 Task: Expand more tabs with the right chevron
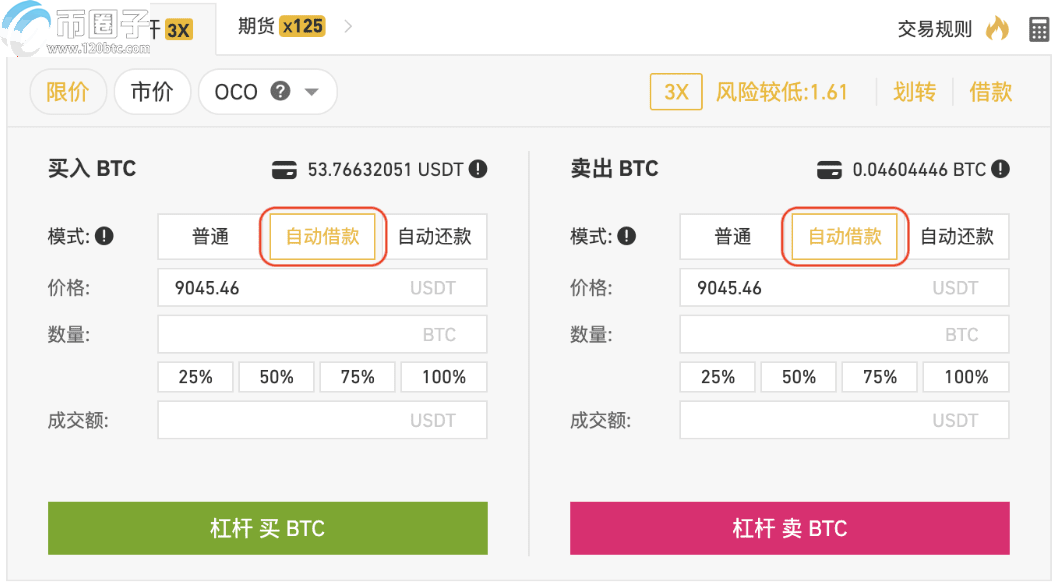point(348,26)
